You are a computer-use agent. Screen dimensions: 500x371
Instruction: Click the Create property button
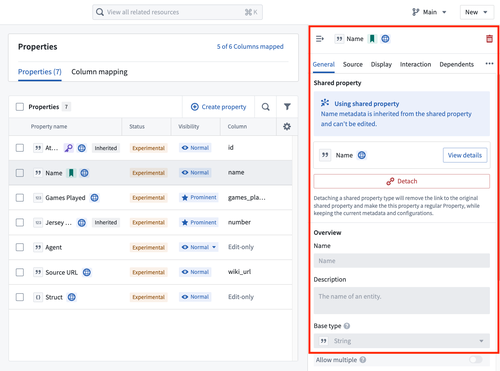(218, 107)
